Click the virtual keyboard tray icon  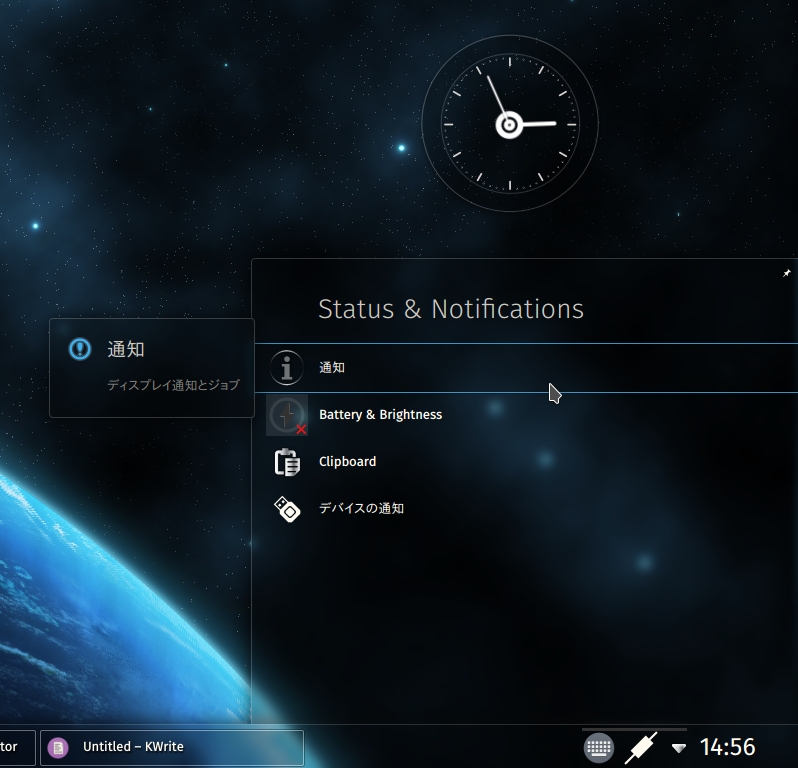598,748
